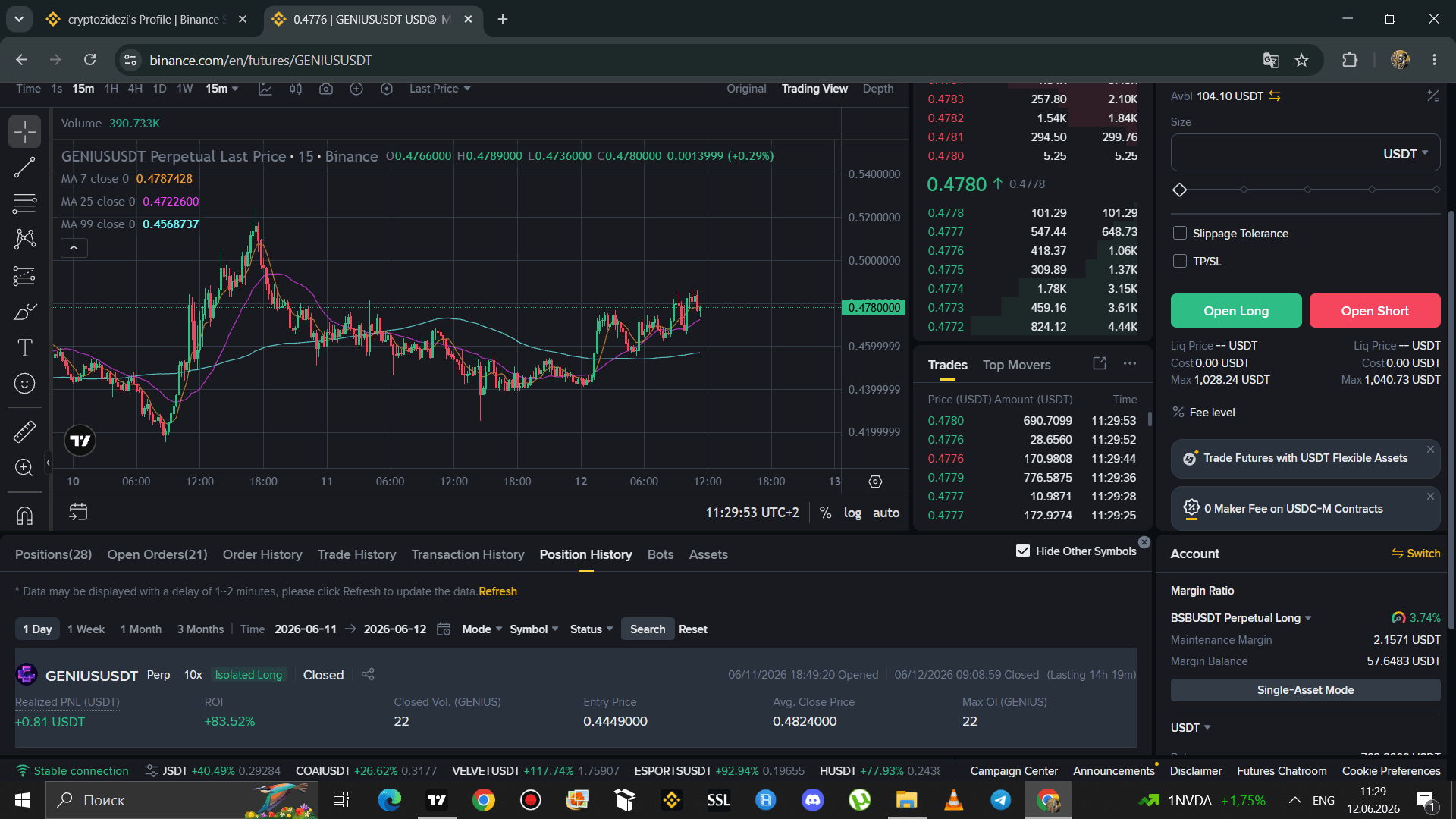Open the date range calendar picker
Screen dimensions: 1456x819
tap(444, 629)
